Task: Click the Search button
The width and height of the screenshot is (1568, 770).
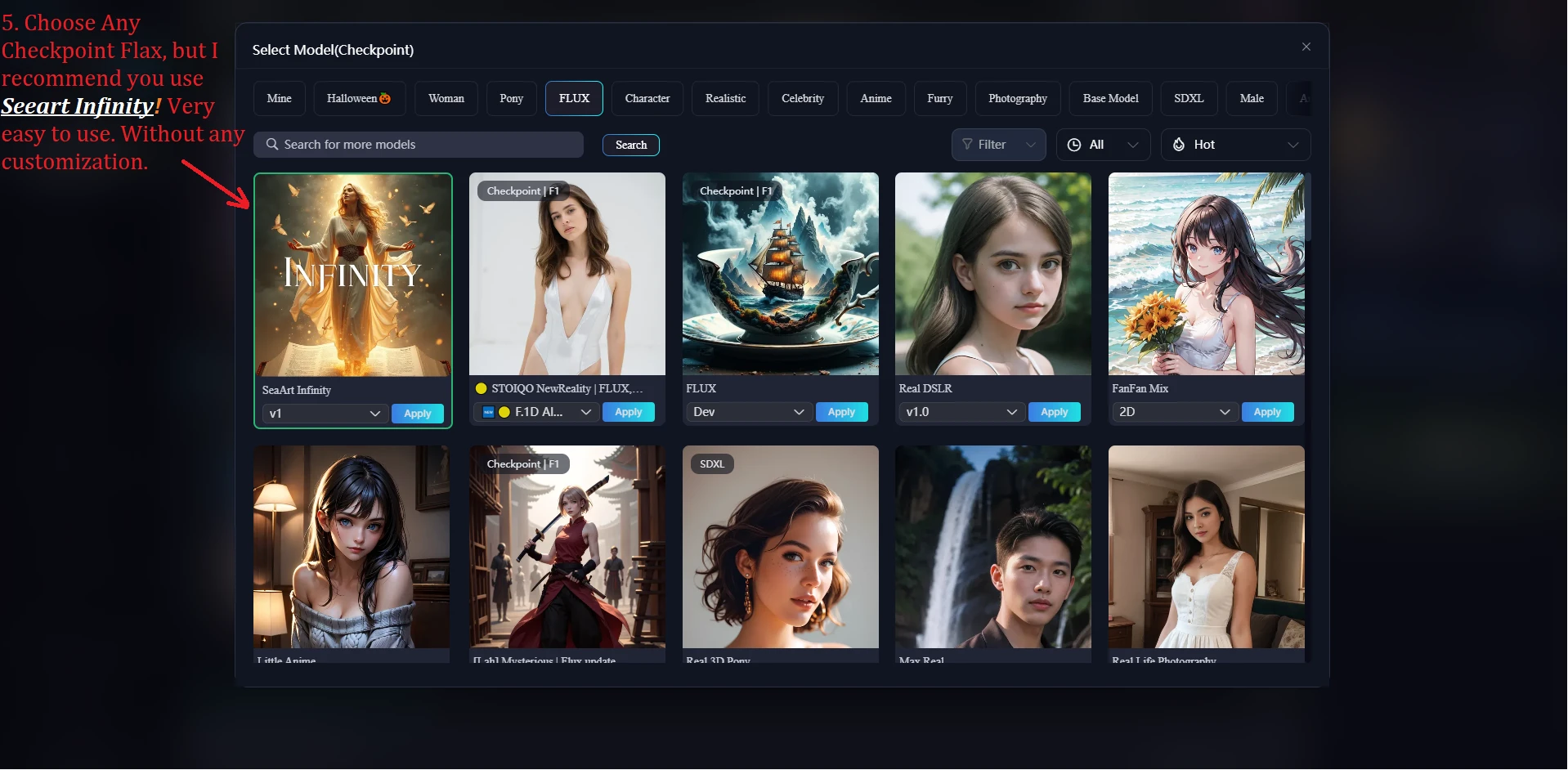Action: pos(631,145)
